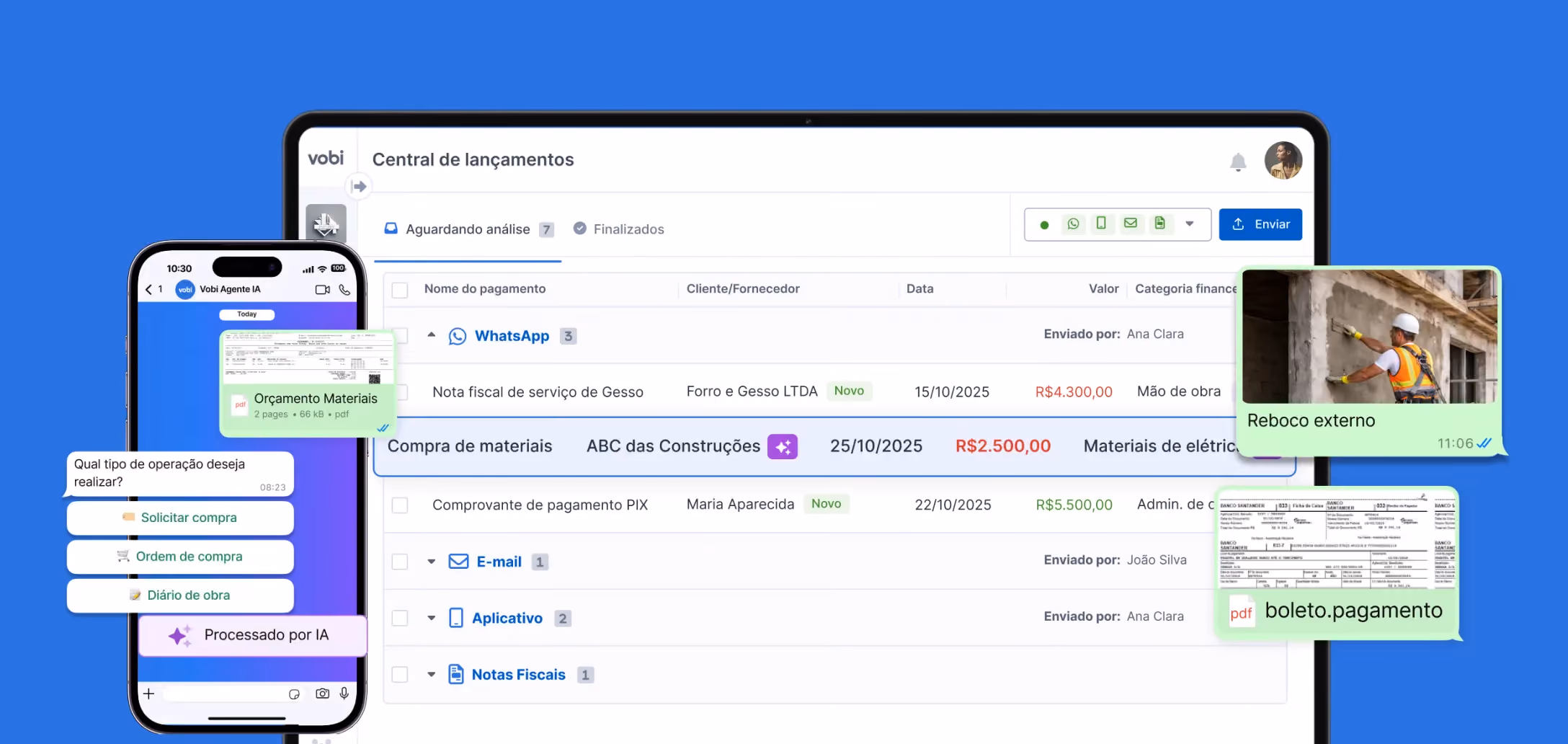Filter by mobile app source in the toolbar
This screenshot has height=744, width=1568.
1101,223
